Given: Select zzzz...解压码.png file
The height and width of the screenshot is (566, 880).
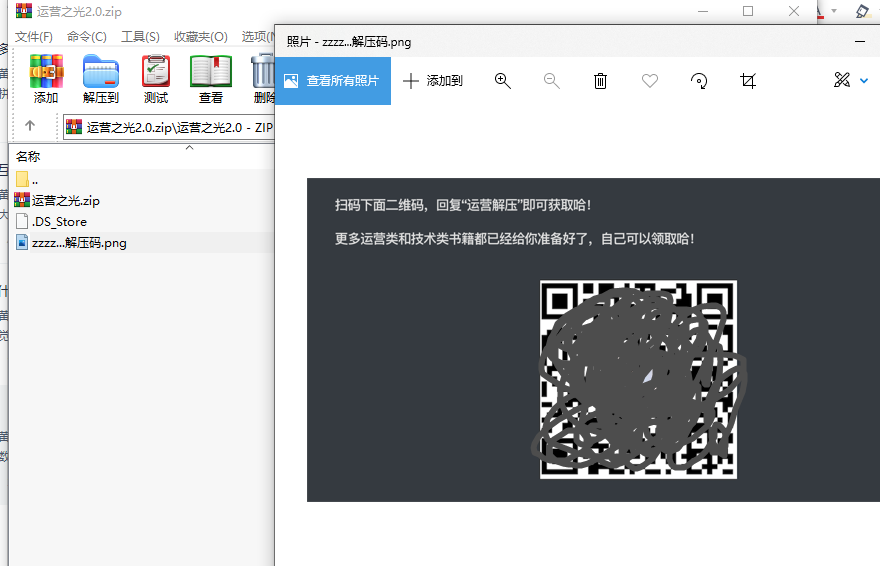Looking at the screenshot, I should point(71,243).
